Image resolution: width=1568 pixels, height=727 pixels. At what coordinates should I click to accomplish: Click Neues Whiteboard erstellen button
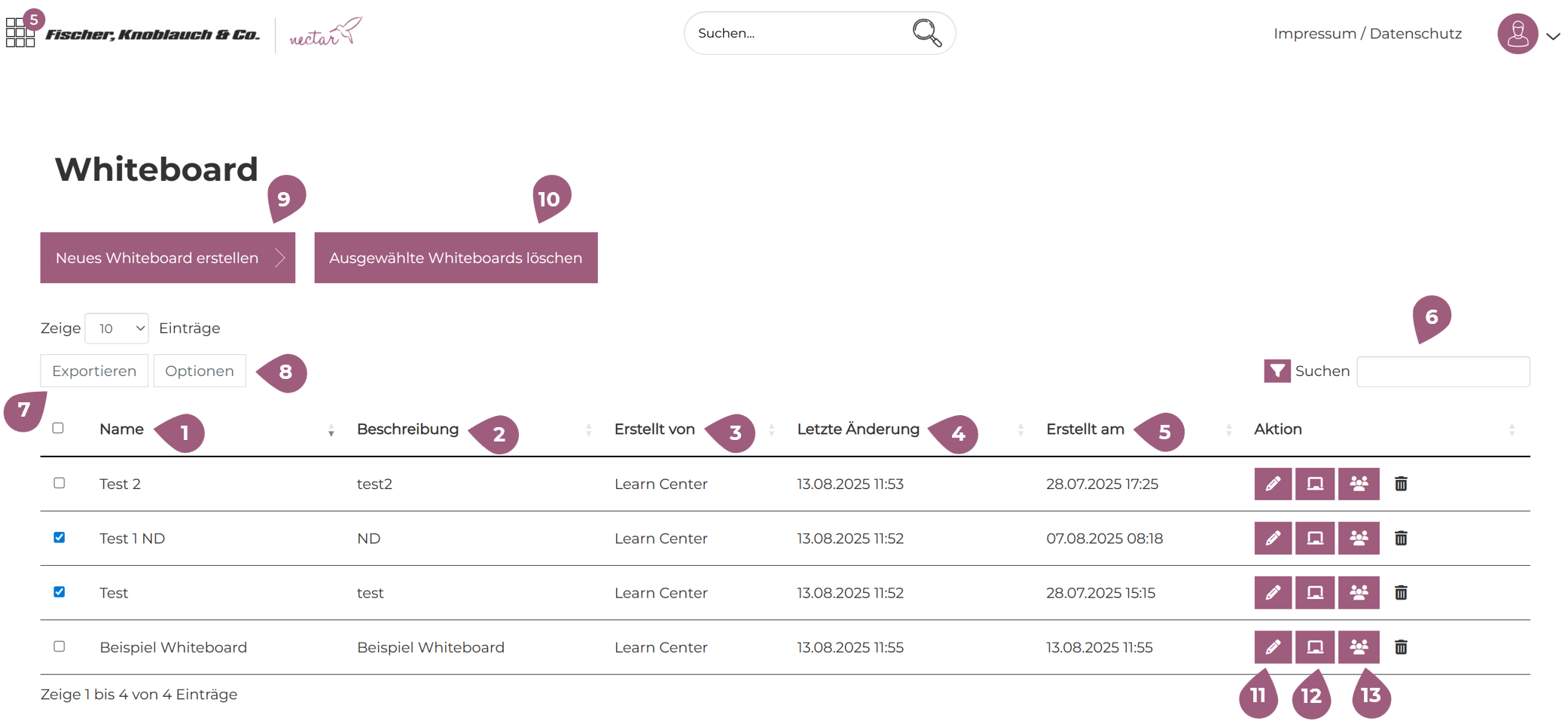[167, 258]
